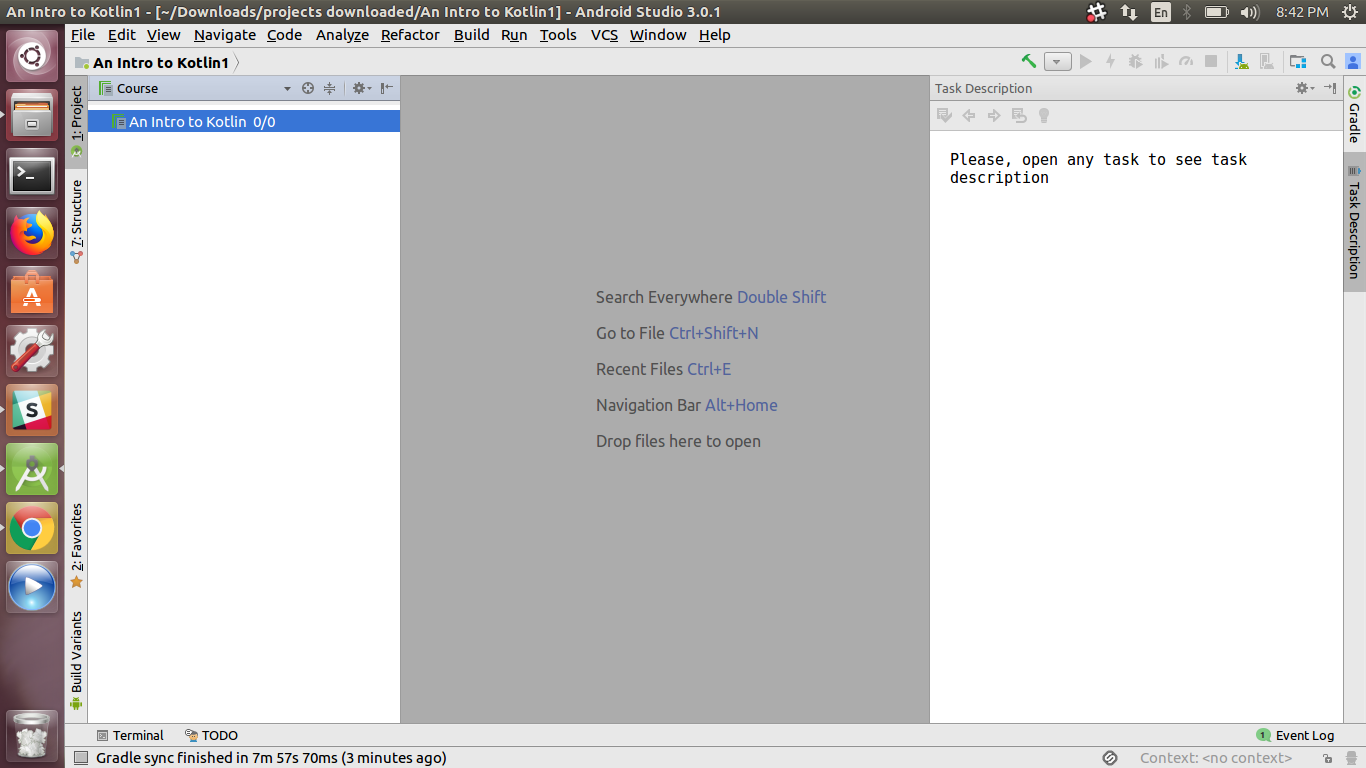Open the Navigate menu

pos(225,35)
